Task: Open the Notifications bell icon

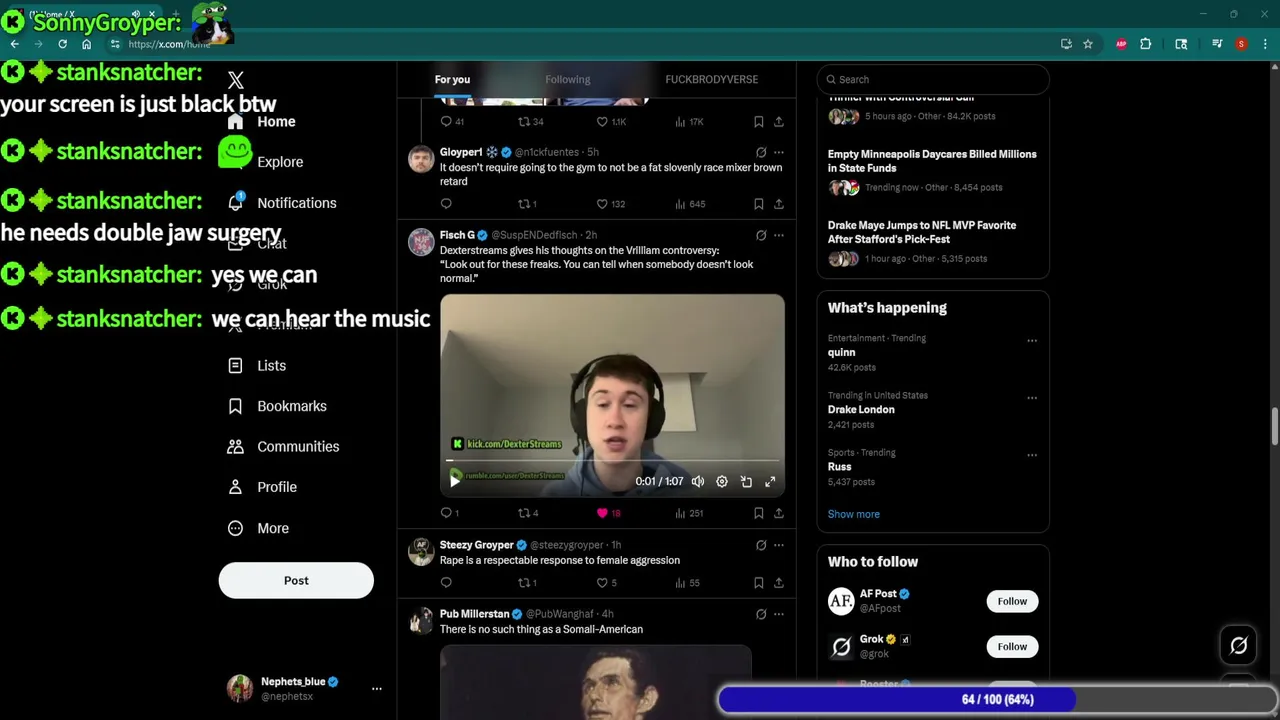Action: (x=235, y=202)
